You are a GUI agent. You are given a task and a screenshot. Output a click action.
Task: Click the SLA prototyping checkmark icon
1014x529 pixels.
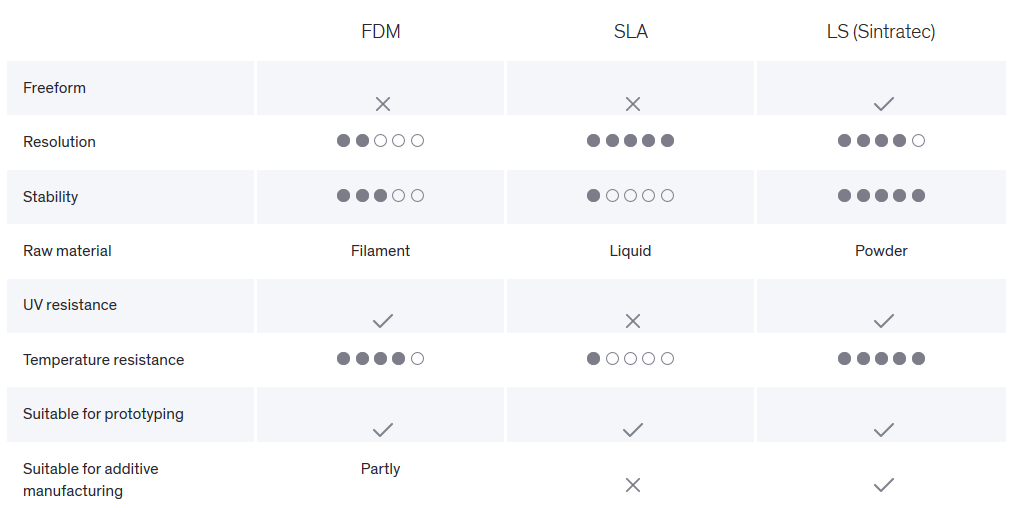(633, 430)
